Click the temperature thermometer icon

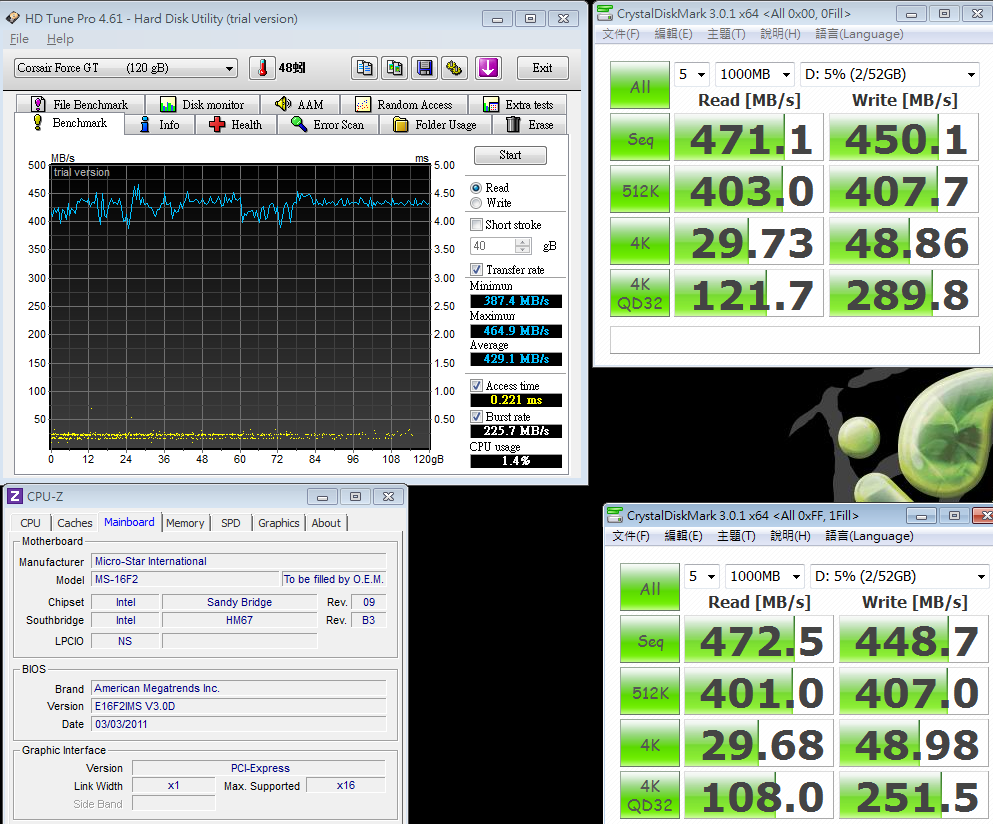262,68
